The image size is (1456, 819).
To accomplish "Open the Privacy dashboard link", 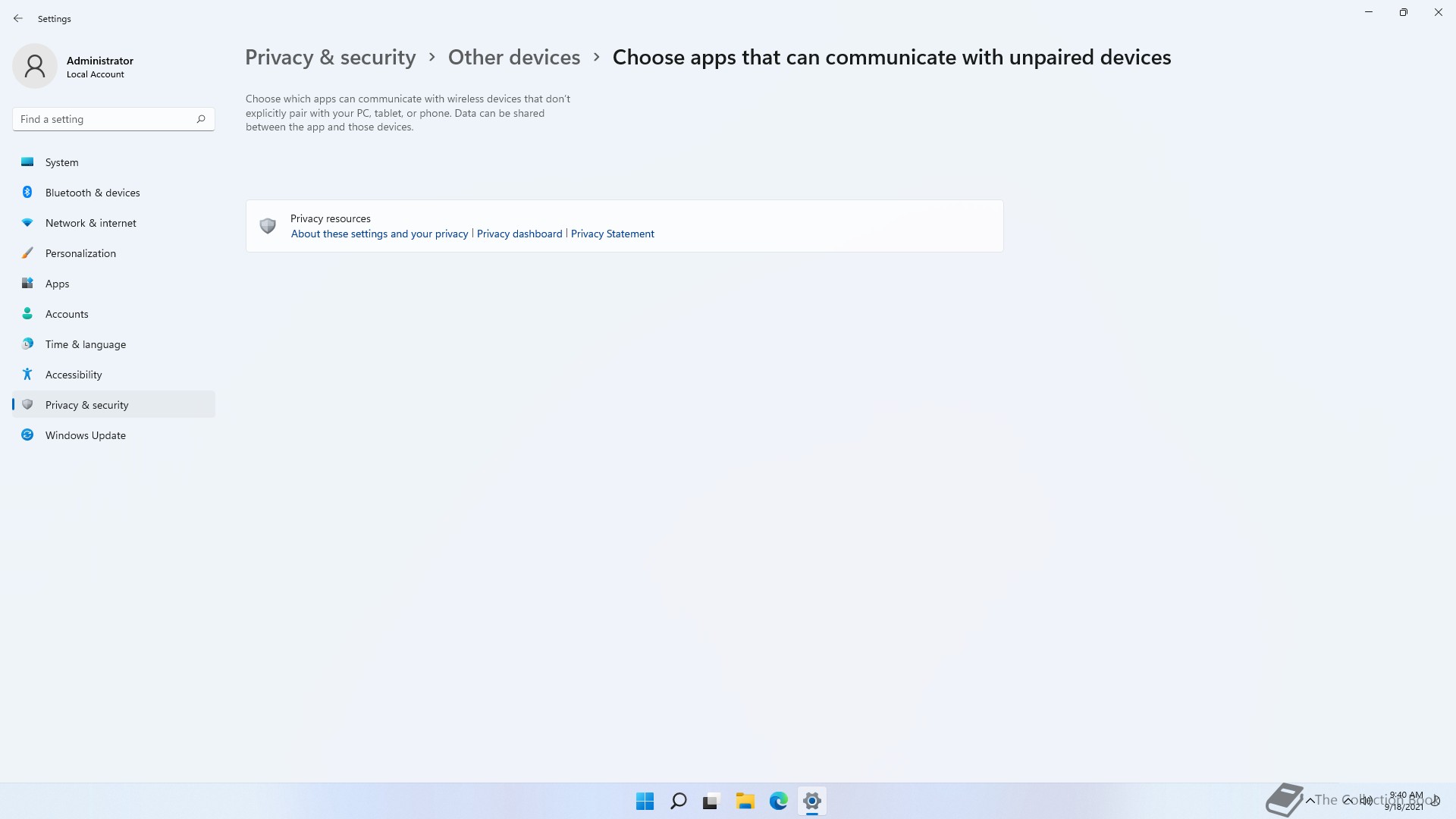I will point(519,234).
